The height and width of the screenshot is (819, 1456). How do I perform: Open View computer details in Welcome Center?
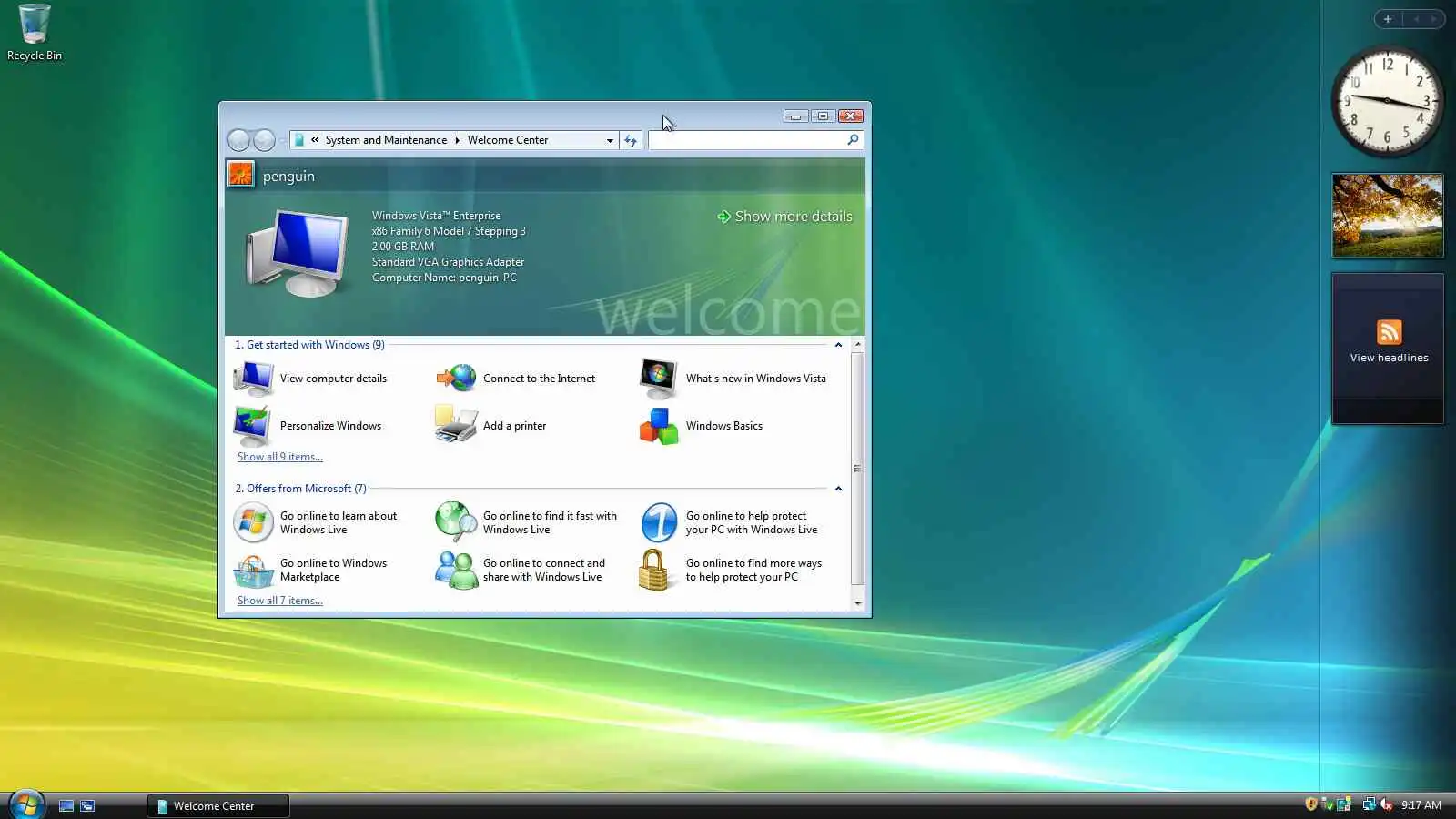tap(310, 379)
